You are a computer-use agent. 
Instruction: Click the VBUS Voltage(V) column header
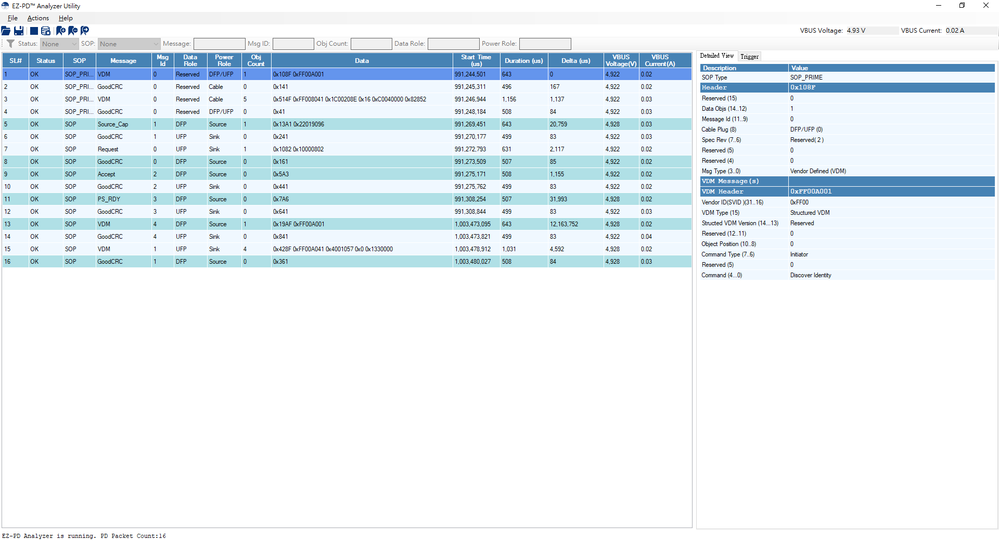click(x=621, y=61)
